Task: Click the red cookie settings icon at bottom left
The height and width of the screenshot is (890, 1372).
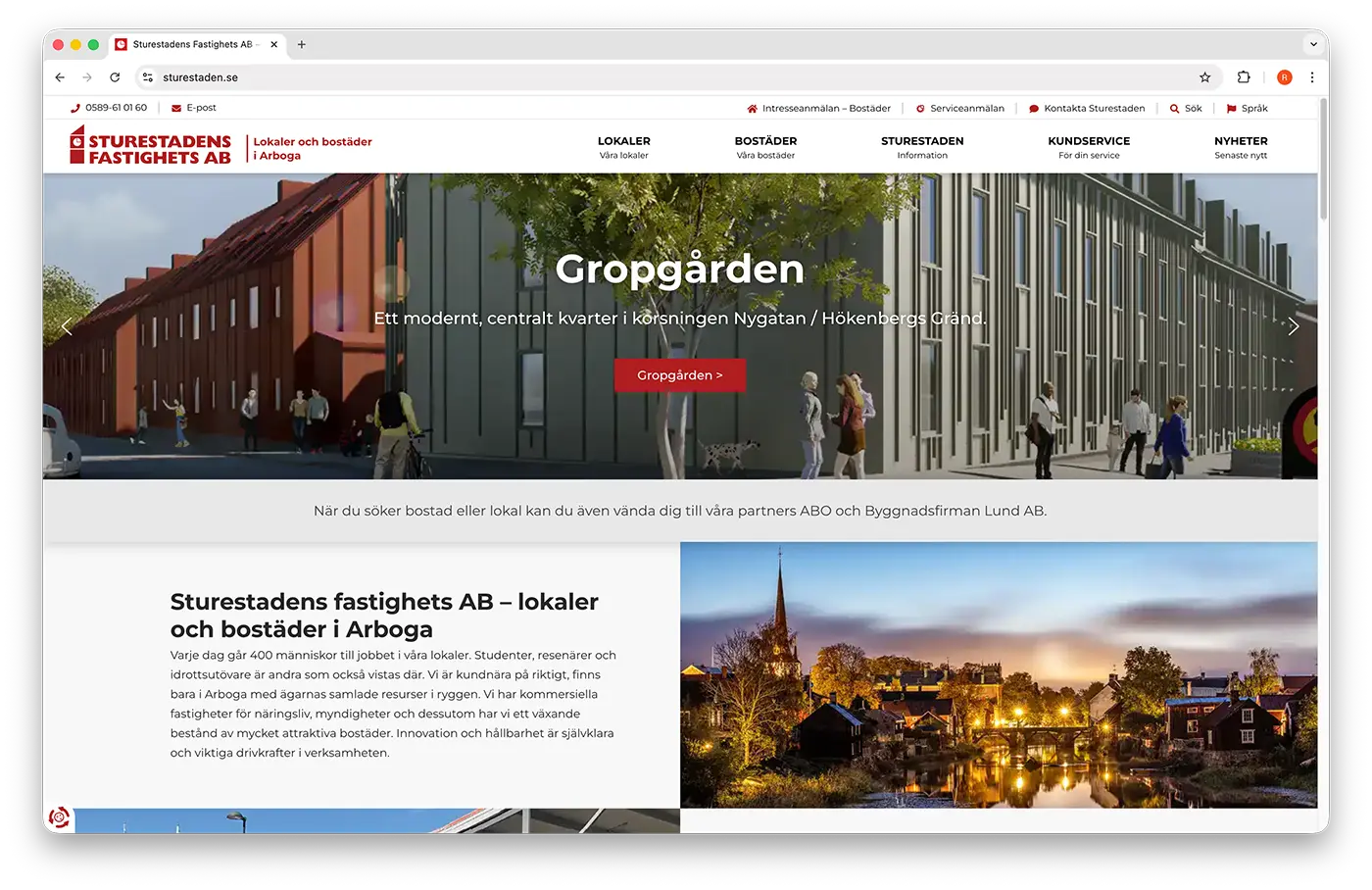Action: 60,816
